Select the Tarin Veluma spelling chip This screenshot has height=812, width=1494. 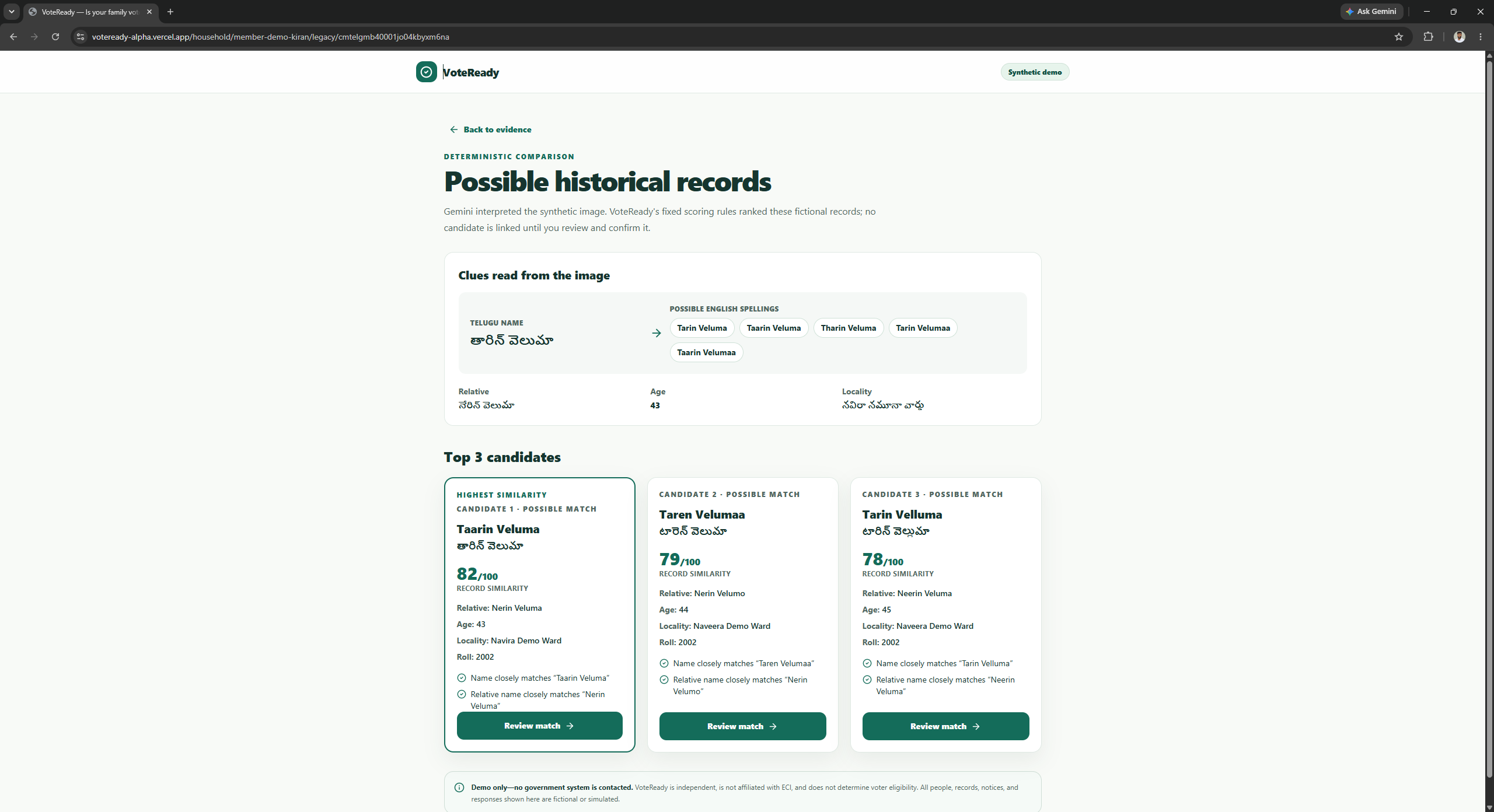point(702,328)
